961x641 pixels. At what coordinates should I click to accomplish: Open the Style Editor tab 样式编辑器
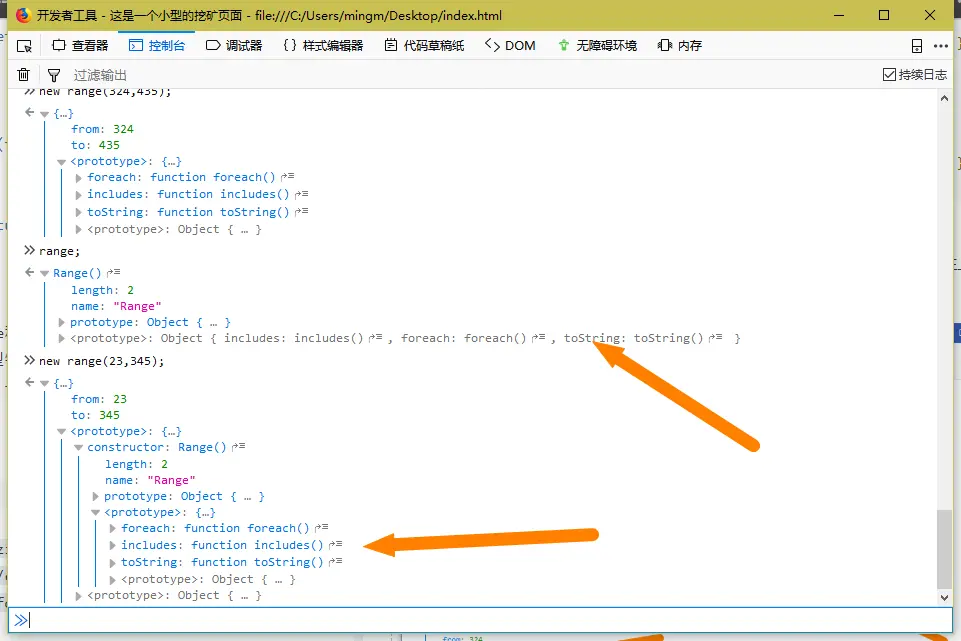point(323,45)
